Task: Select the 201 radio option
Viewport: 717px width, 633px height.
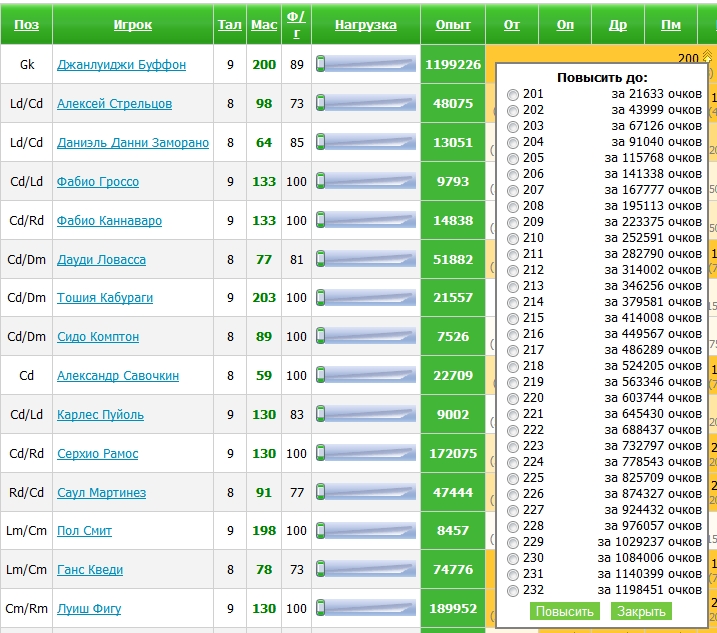Action: click(513, 94)
